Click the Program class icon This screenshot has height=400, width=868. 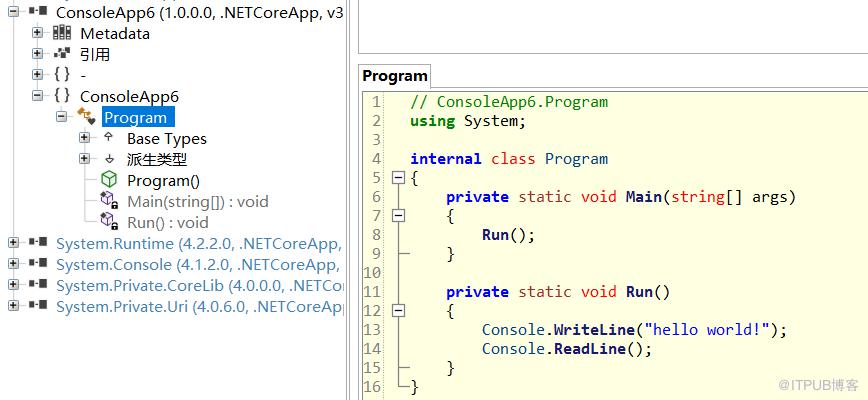click(86, 116)
